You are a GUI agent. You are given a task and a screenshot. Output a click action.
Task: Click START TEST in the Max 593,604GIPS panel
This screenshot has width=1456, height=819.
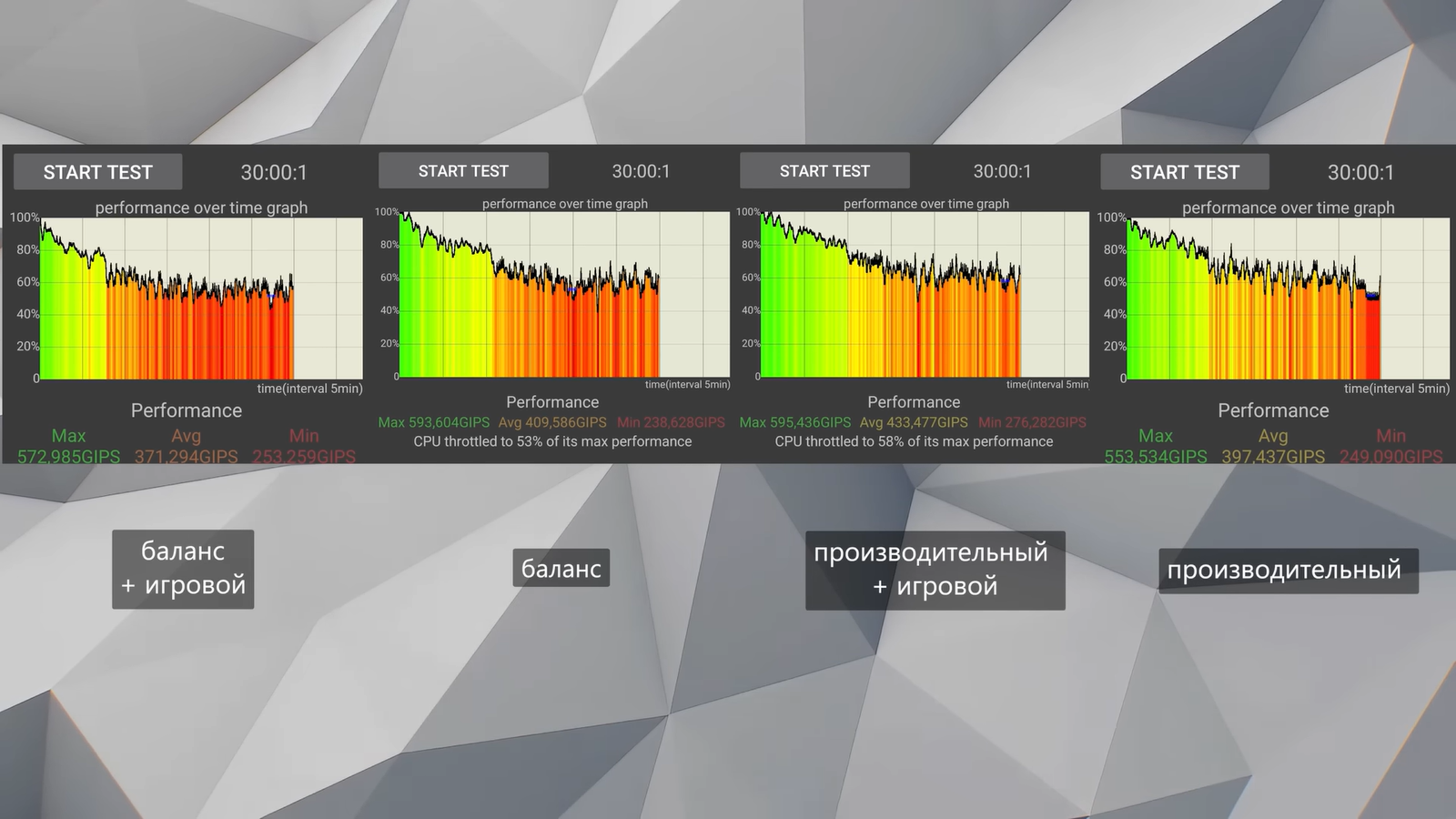point(463,171)
